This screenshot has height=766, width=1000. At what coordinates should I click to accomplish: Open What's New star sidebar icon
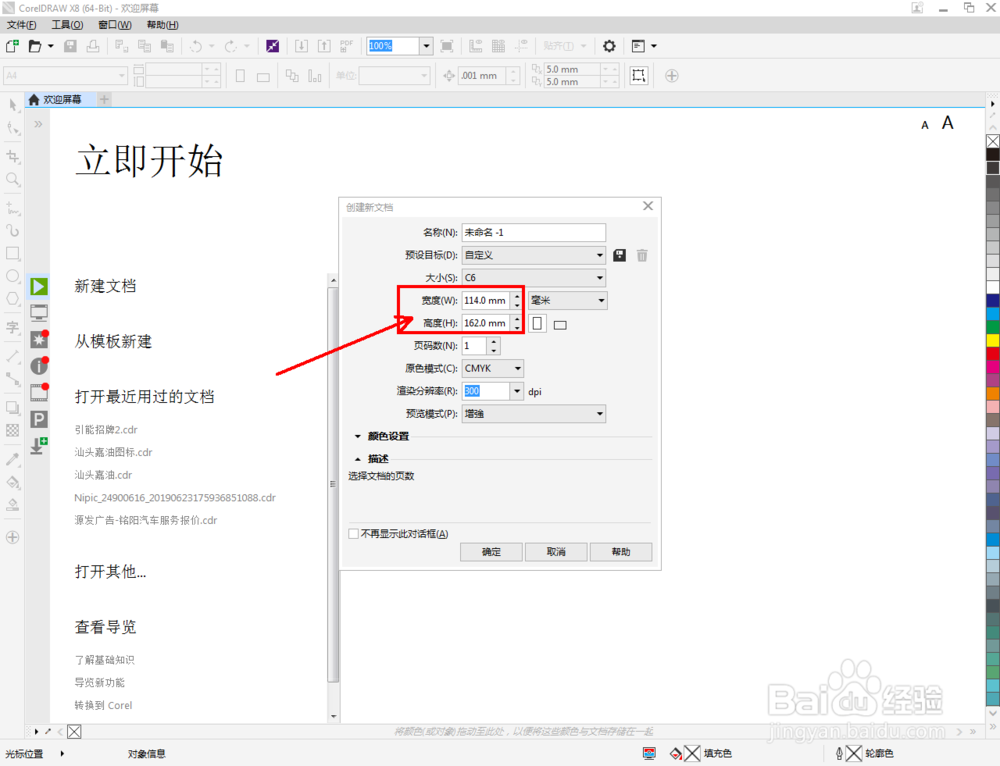(39, 339)
